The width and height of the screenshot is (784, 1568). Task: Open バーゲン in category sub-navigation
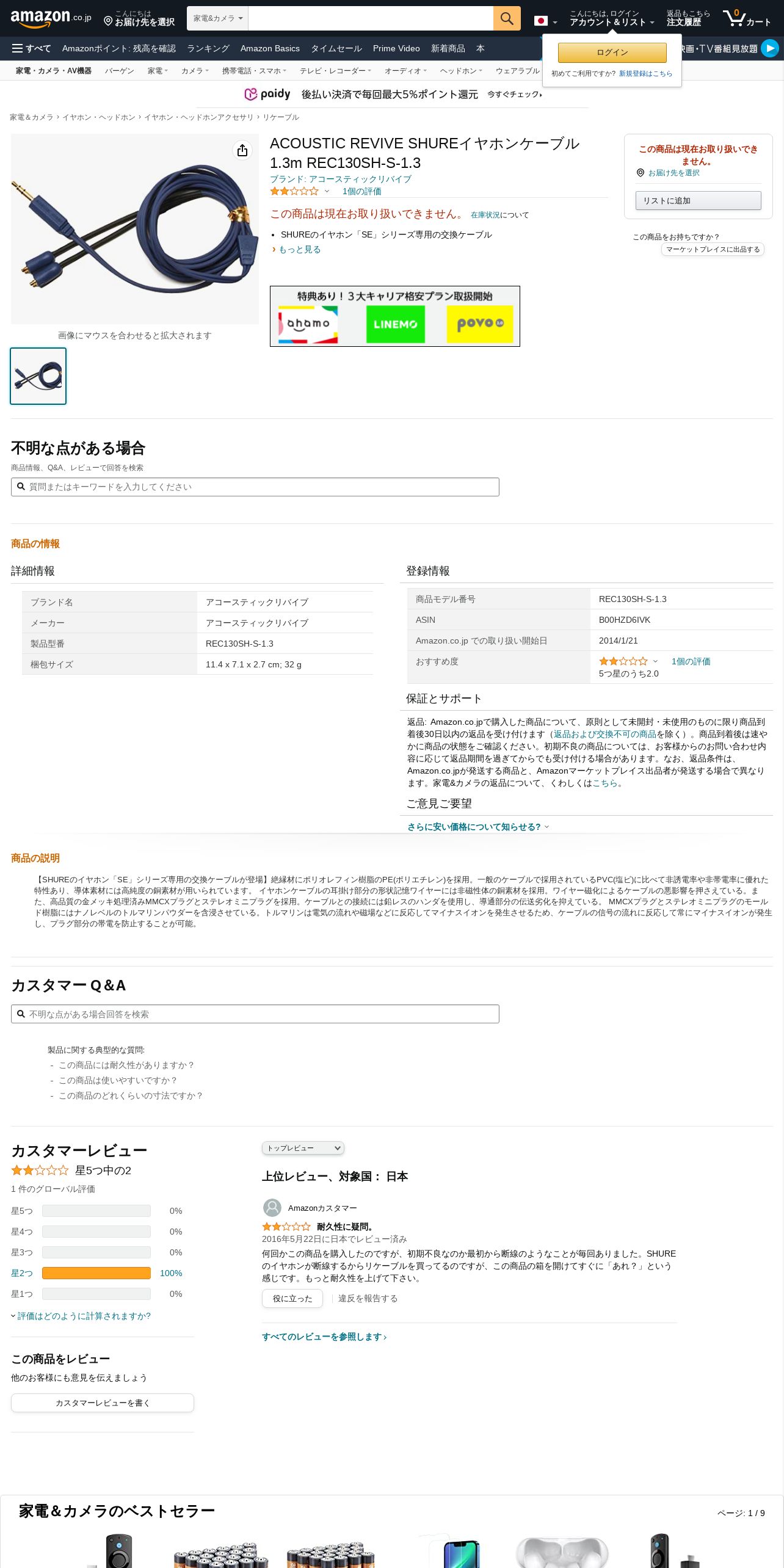pos(119,71)
